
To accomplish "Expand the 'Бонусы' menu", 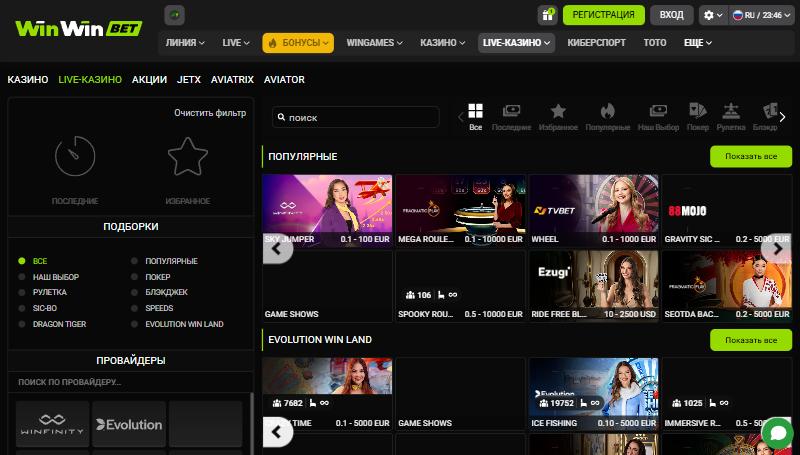I will 298,43.
